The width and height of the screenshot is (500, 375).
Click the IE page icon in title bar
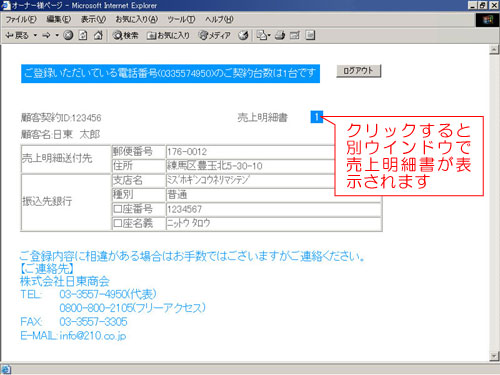(x=5, y=5)
